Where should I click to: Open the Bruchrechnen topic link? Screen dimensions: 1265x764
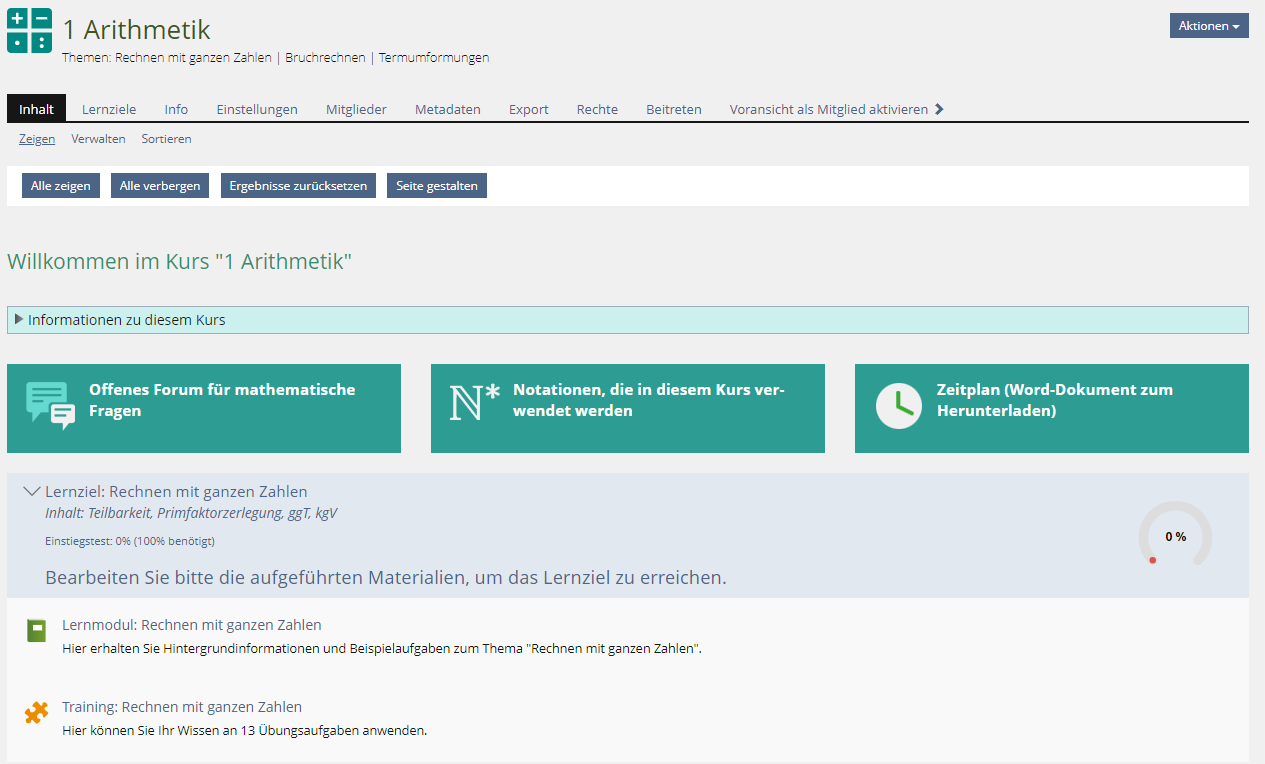click(323, 57)
